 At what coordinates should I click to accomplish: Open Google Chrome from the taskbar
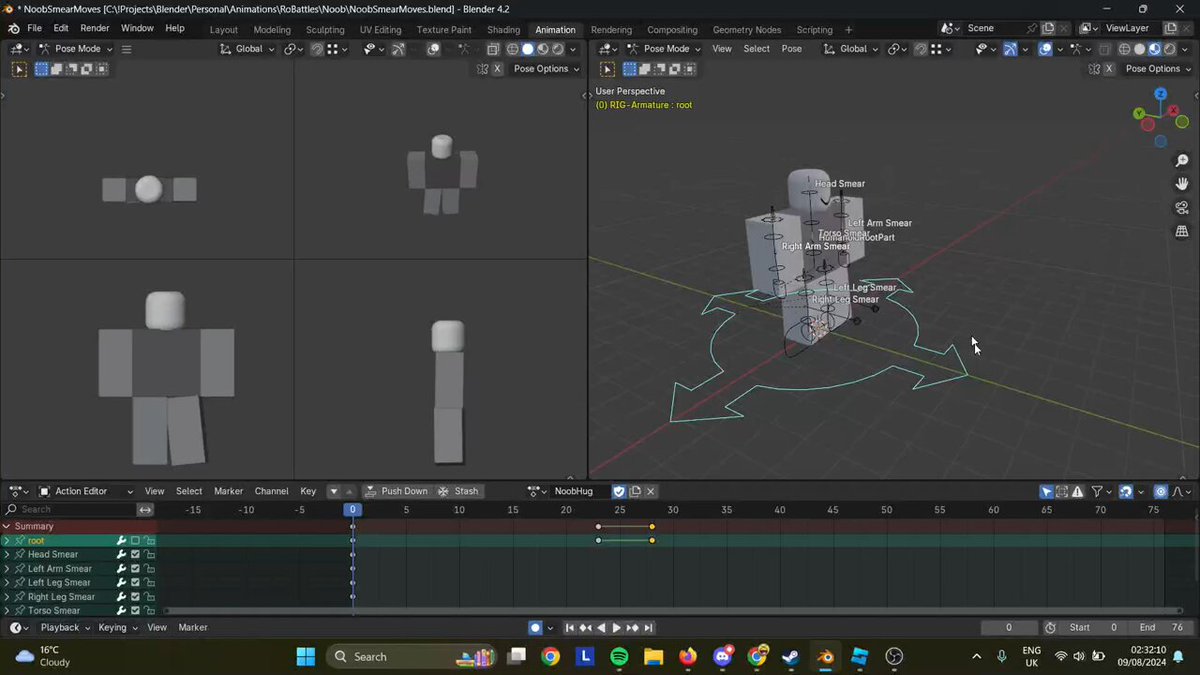tap(550, 657)
